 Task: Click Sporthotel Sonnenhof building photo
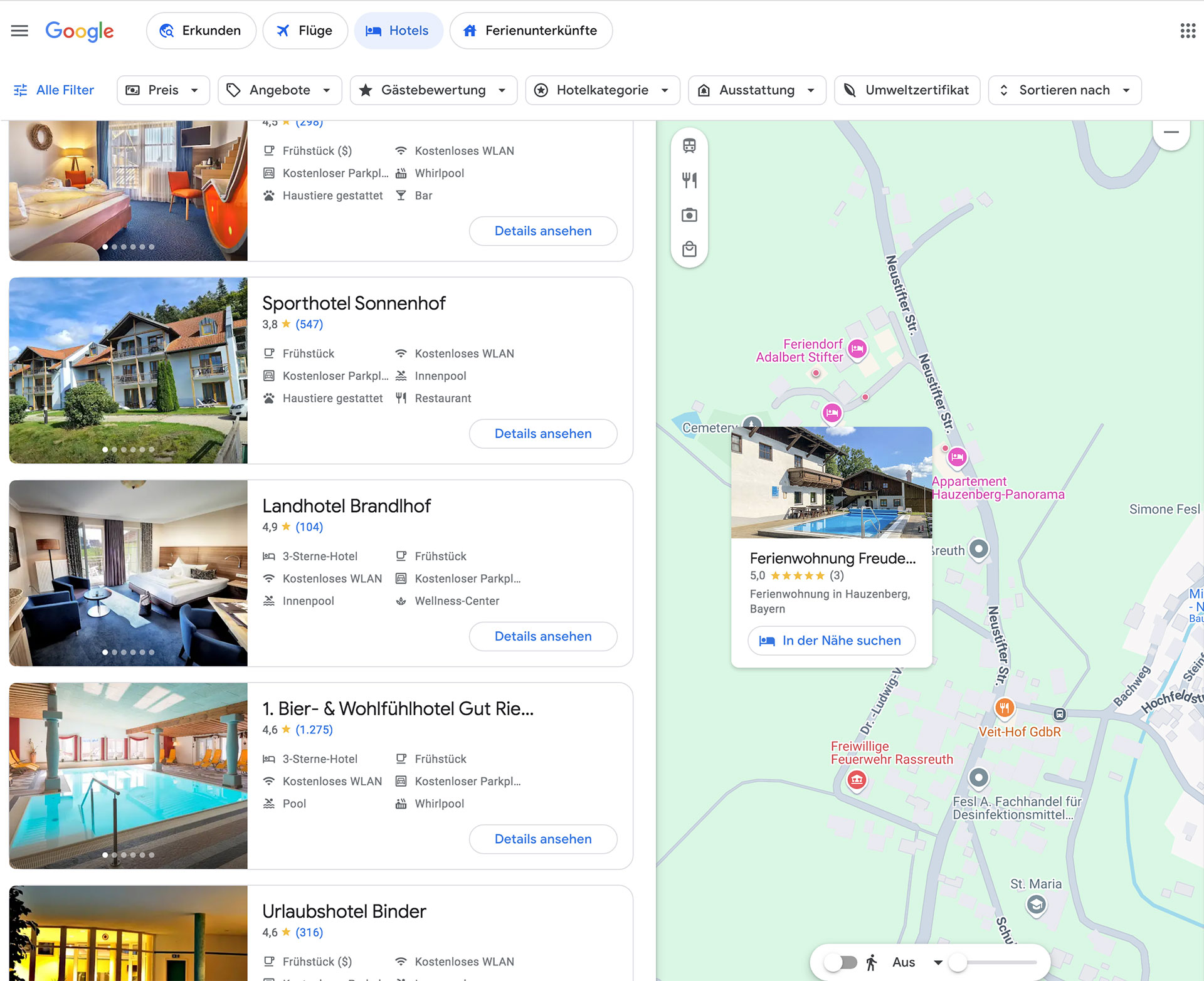pyautogui.click(x=129, y=370)
